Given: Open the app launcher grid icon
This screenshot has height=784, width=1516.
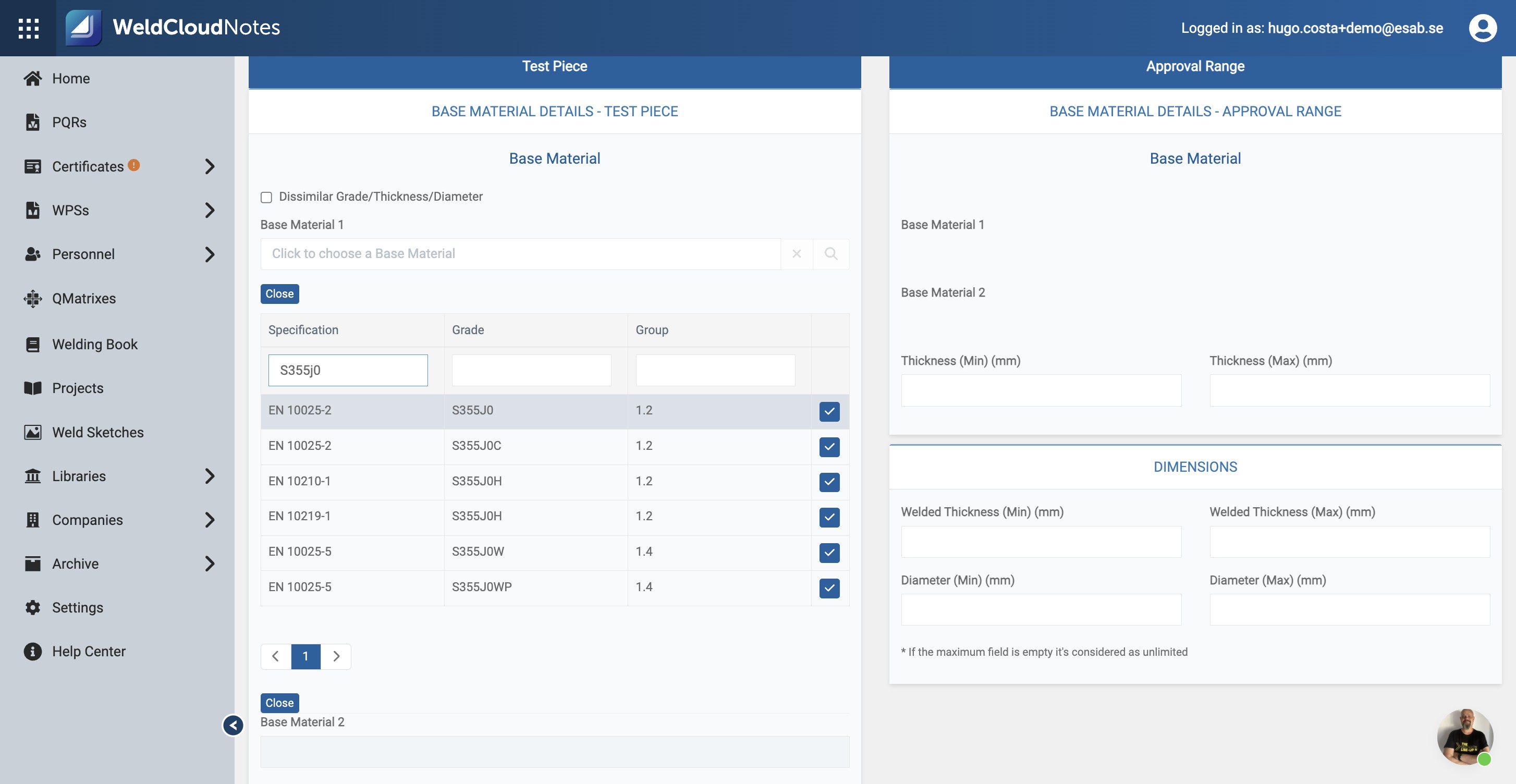Looking at the screenshot, I should coord(28,28).
